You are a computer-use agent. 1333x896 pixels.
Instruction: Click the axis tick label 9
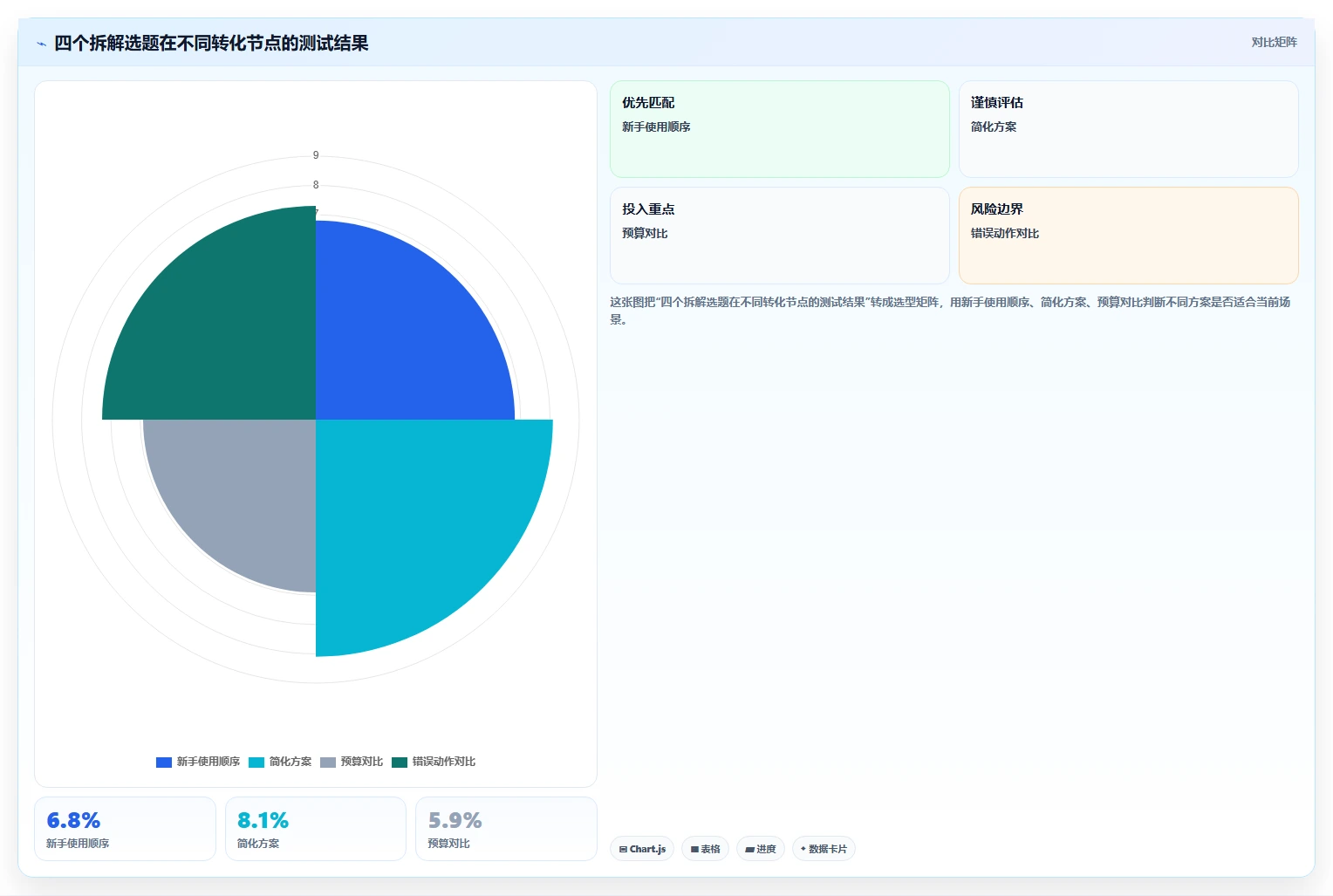(x=316, y=155)
